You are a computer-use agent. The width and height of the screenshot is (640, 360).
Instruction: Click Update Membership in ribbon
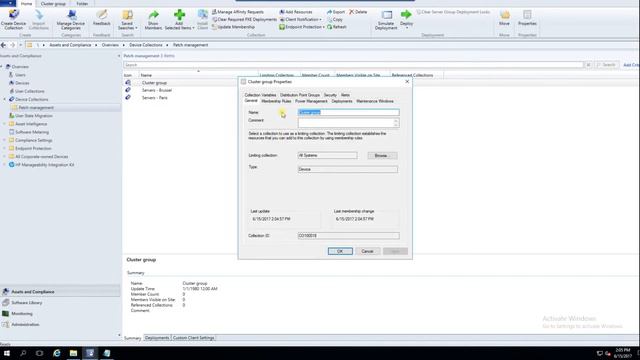233,27
